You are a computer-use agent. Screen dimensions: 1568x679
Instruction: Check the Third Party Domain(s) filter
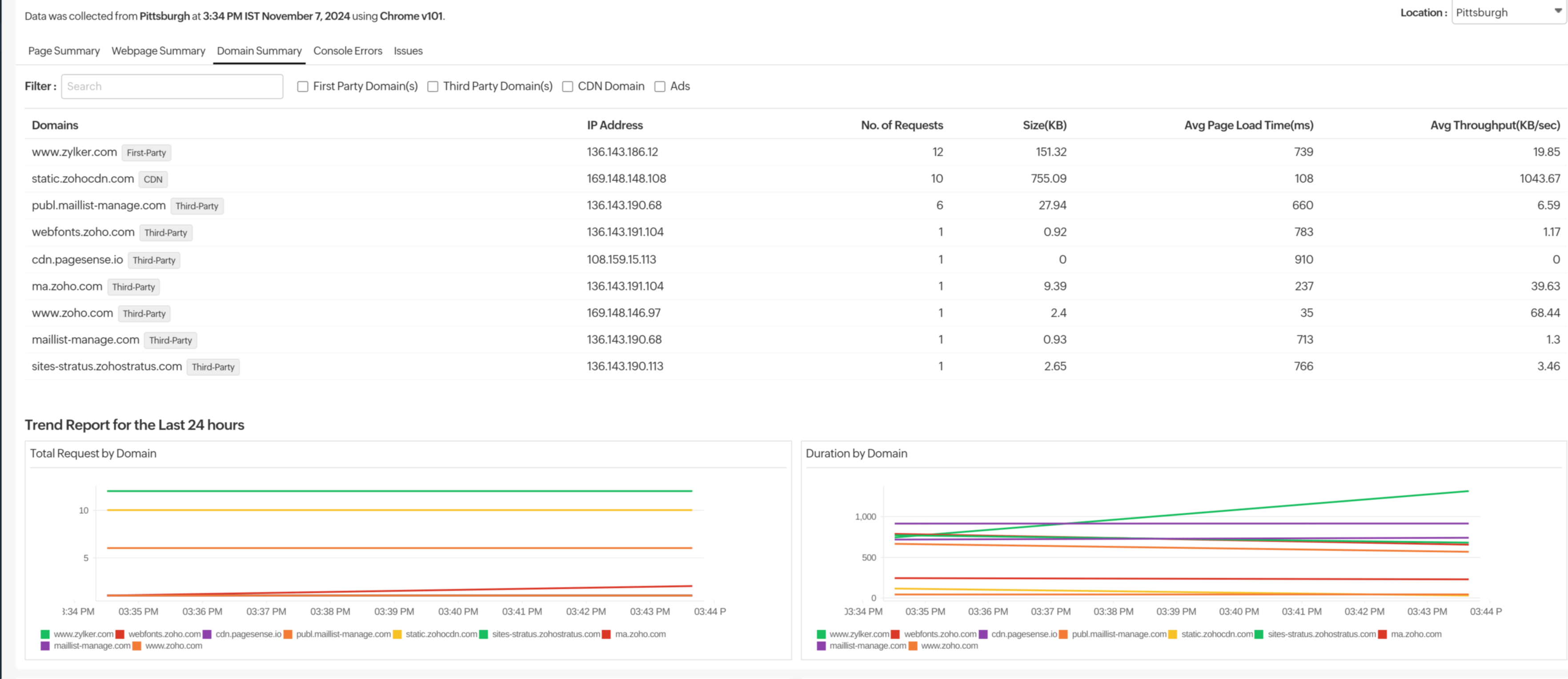432,86
